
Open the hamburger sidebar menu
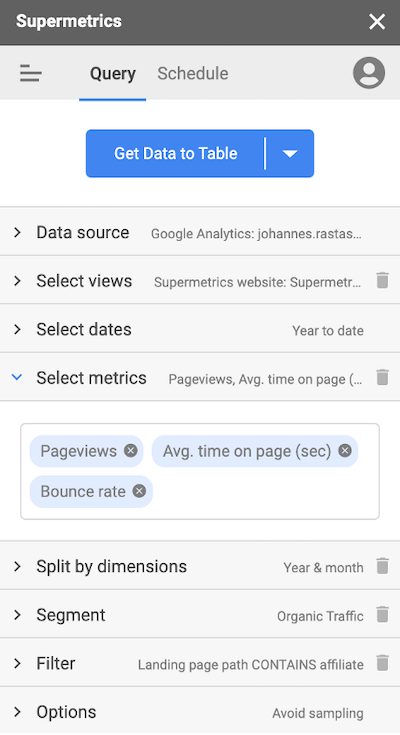click(x=30, y=74)
